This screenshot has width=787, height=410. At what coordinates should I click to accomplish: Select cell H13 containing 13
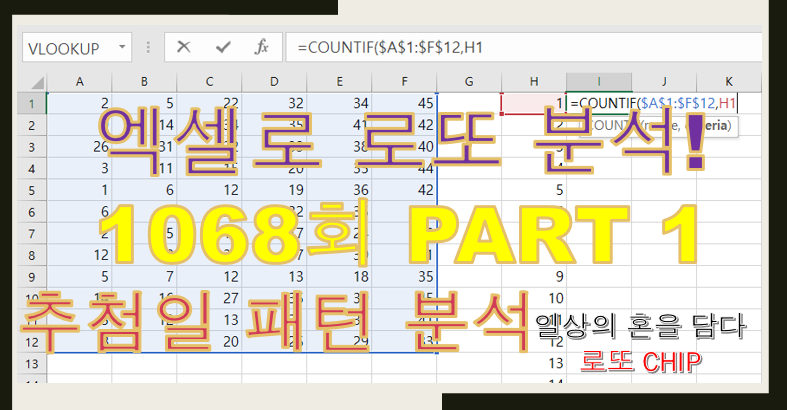point(534,363)
